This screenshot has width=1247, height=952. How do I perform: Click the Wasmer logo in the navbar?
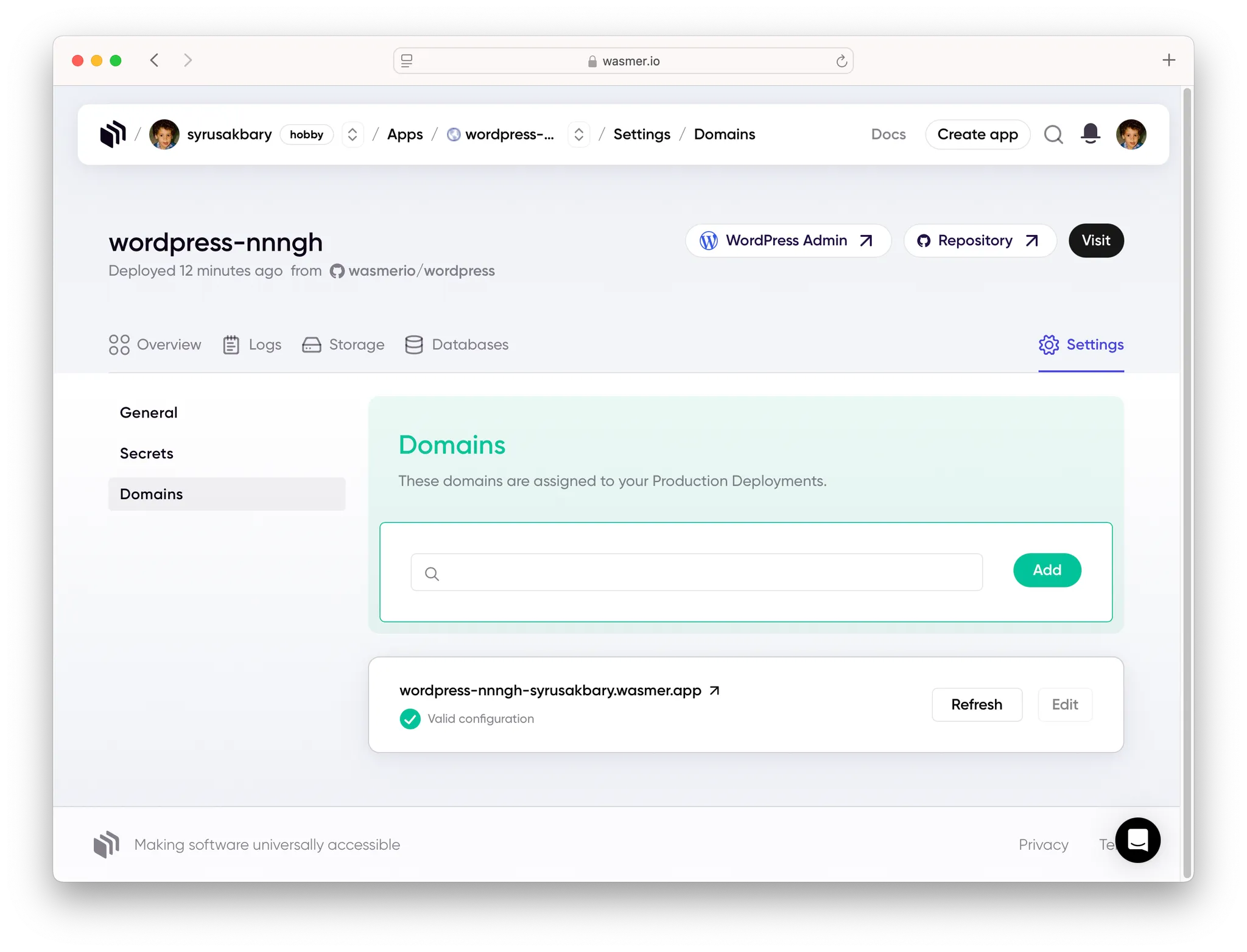113,134
